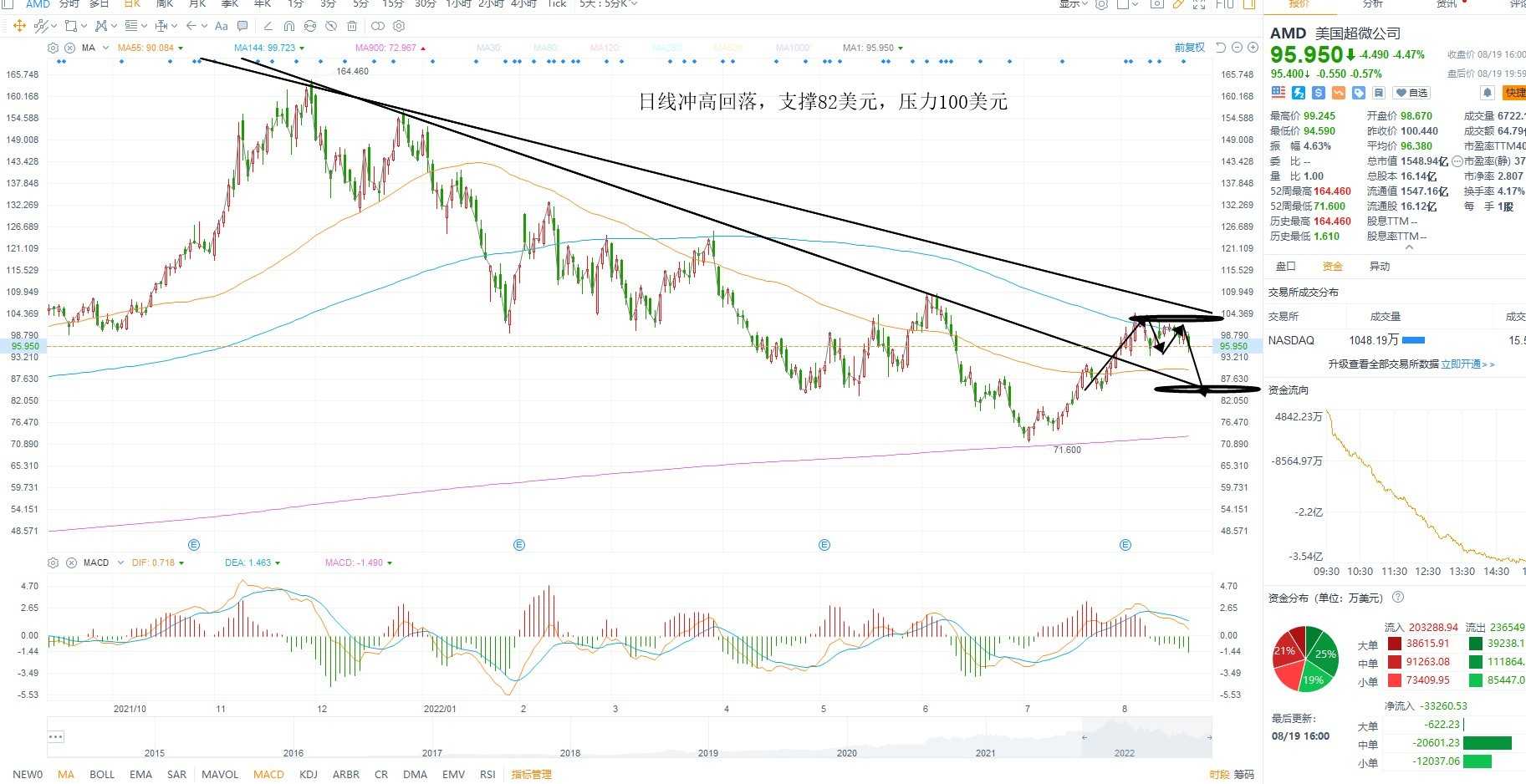Select the text annotation Aa tool
The image size is (1526, 784).
(x=221, y=26)
